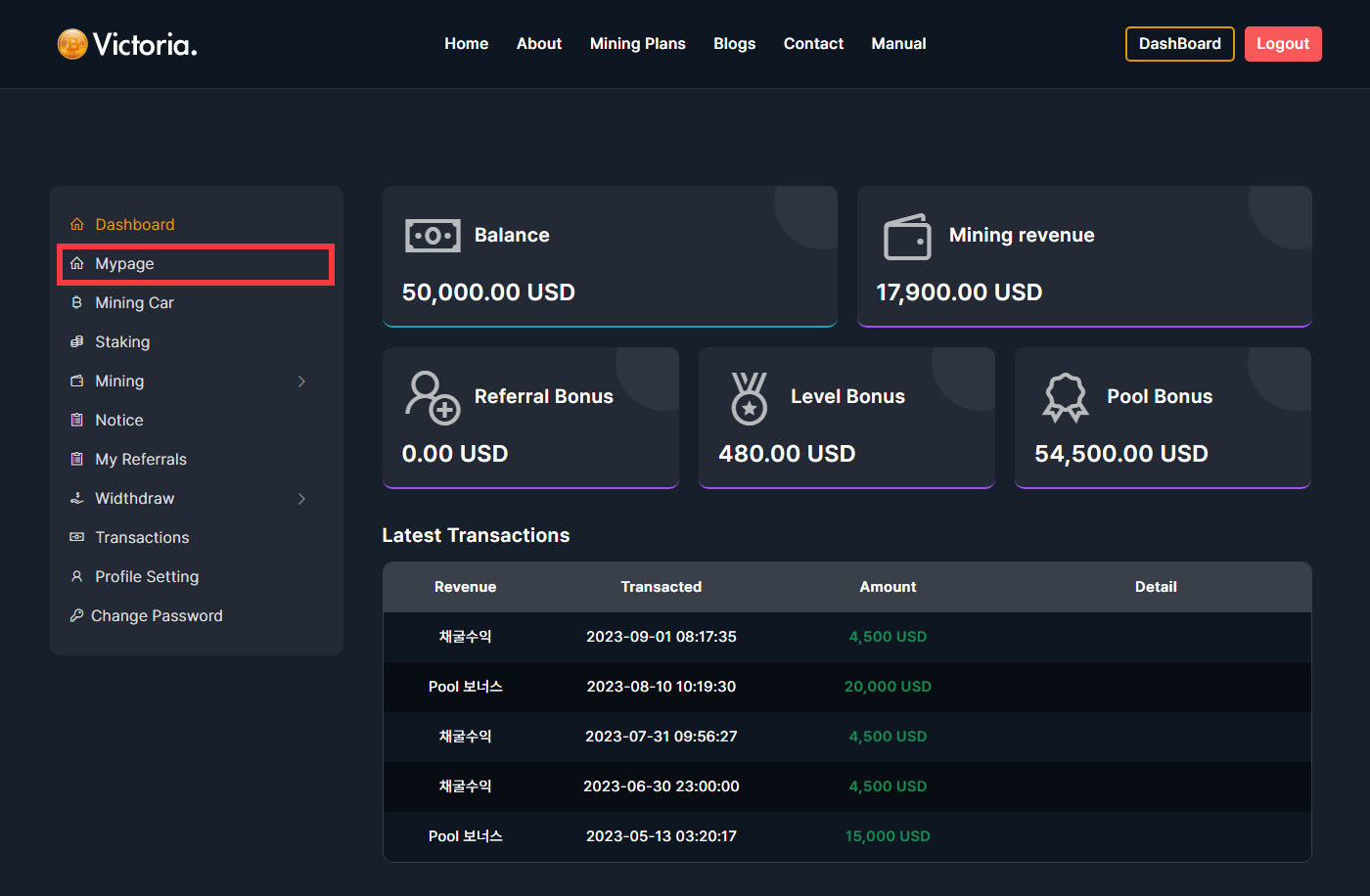The image size is (1370, 896).
Task: Click the key icon next to Change Password
Action: tap(76, 615)
